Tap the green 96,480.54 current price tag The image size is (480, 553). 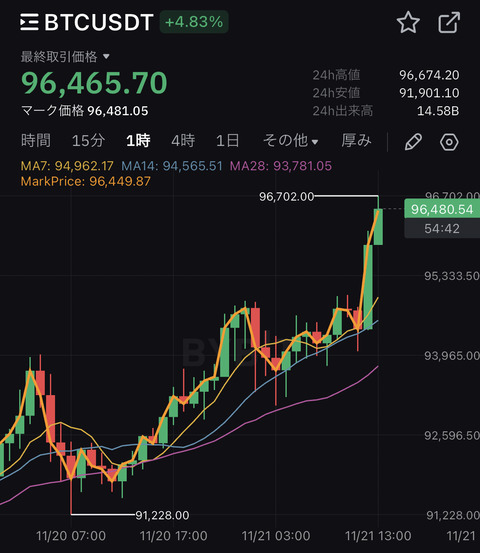coord(442,209)
